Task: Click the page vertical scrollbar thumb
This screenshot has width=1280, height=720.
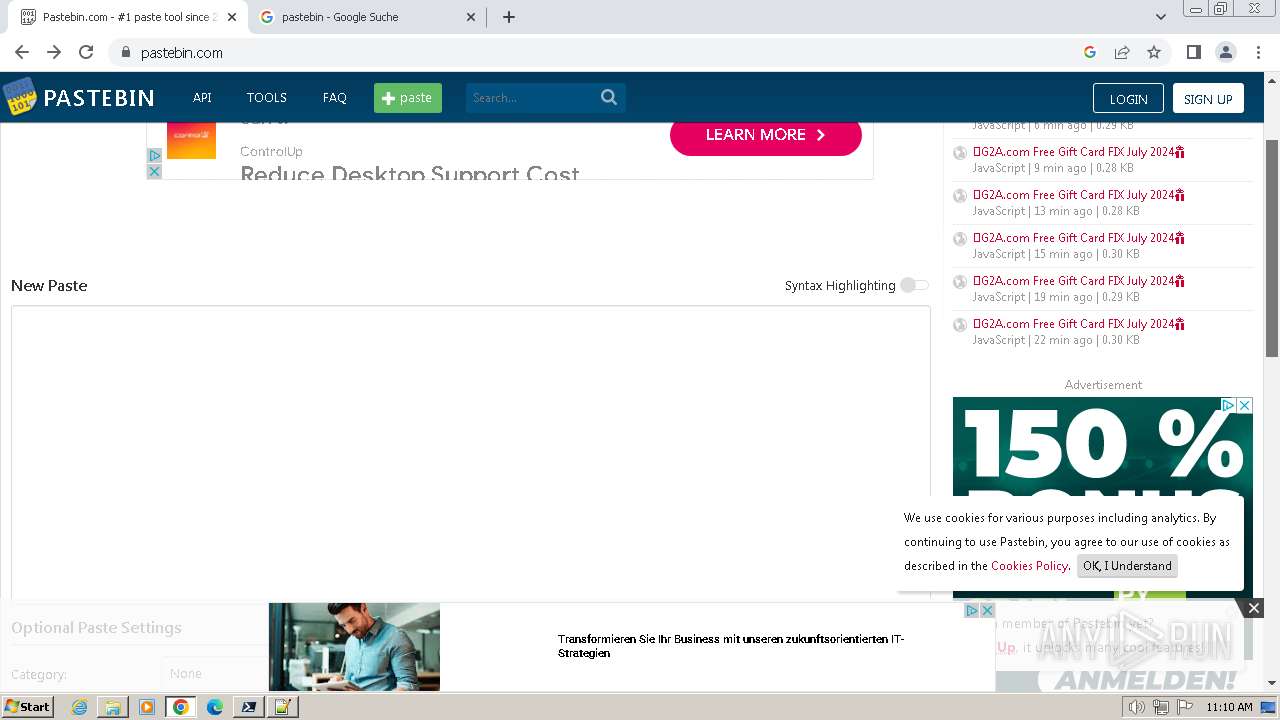Action: [1272, 247]
